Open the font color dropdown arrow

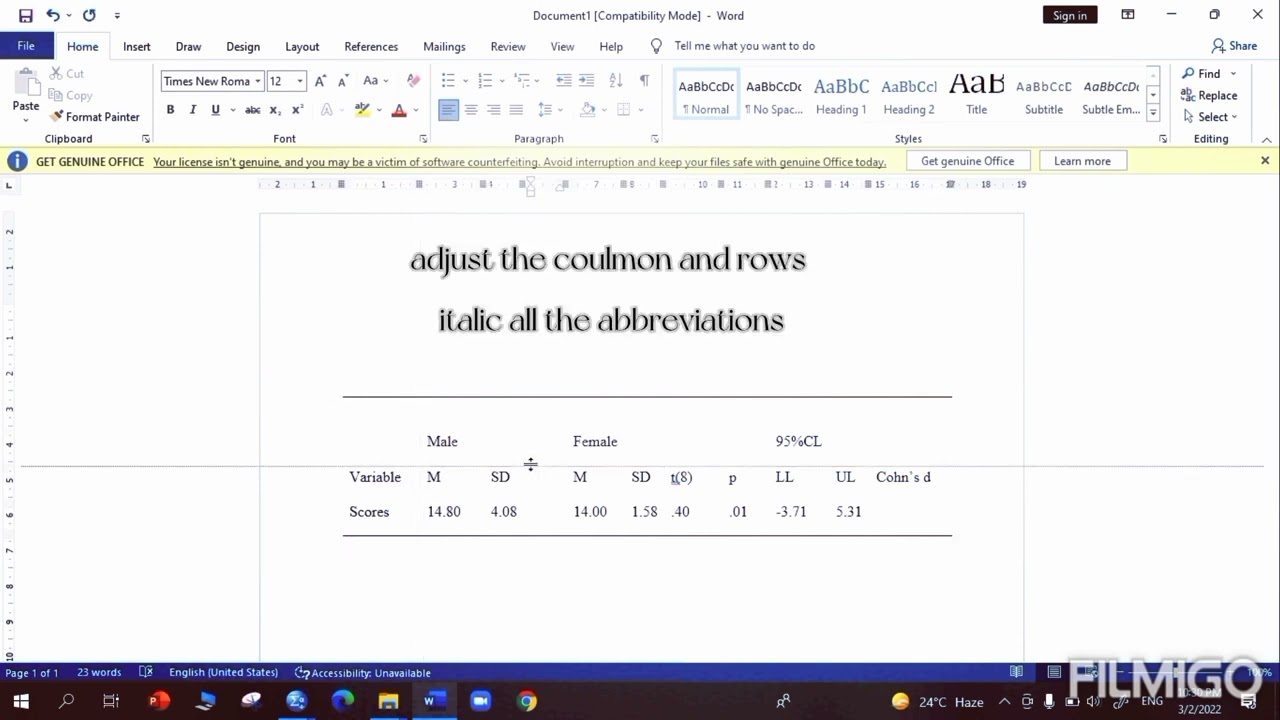[x=416, y=109]
